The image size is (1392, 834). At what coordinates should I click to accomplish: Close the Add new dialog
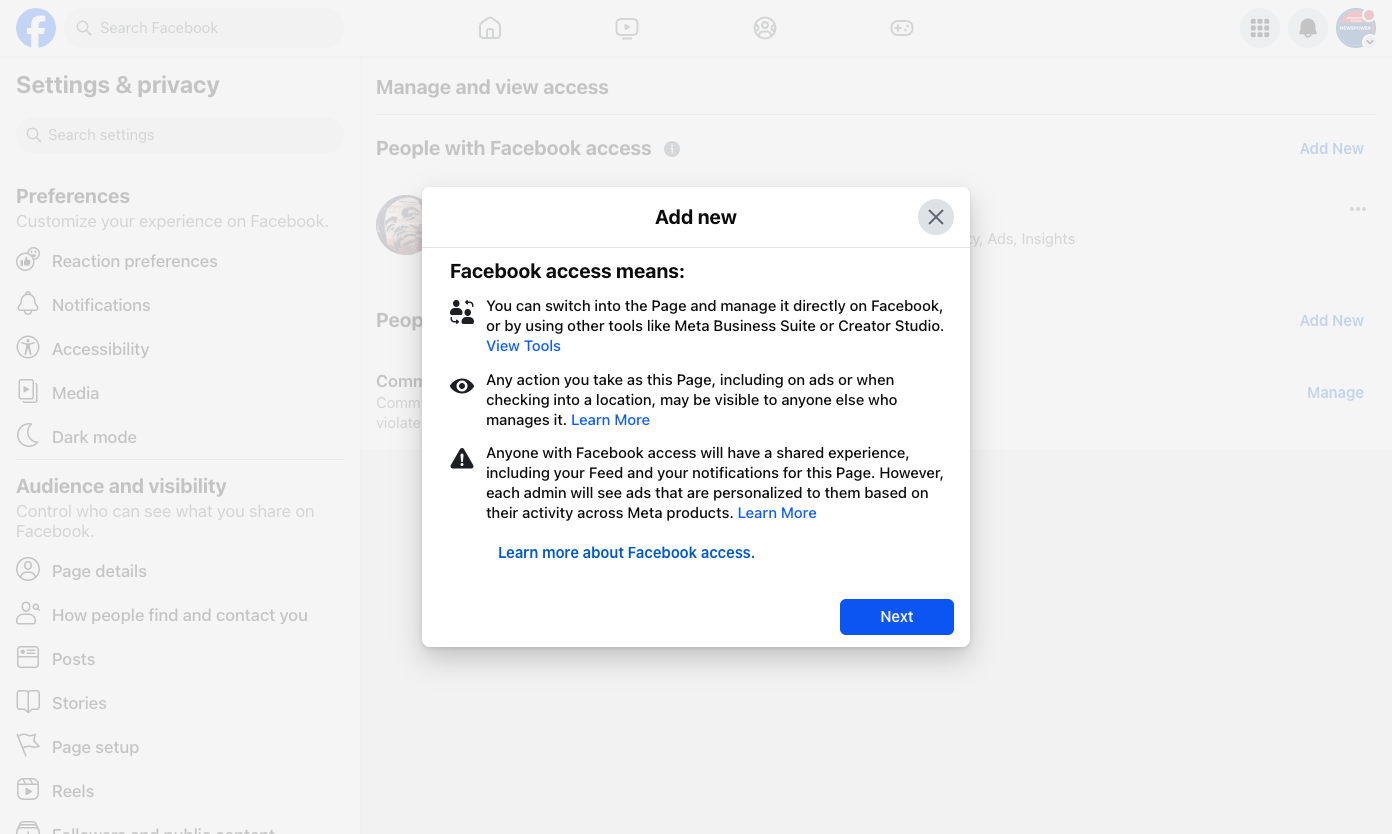[x=936, y=217]
